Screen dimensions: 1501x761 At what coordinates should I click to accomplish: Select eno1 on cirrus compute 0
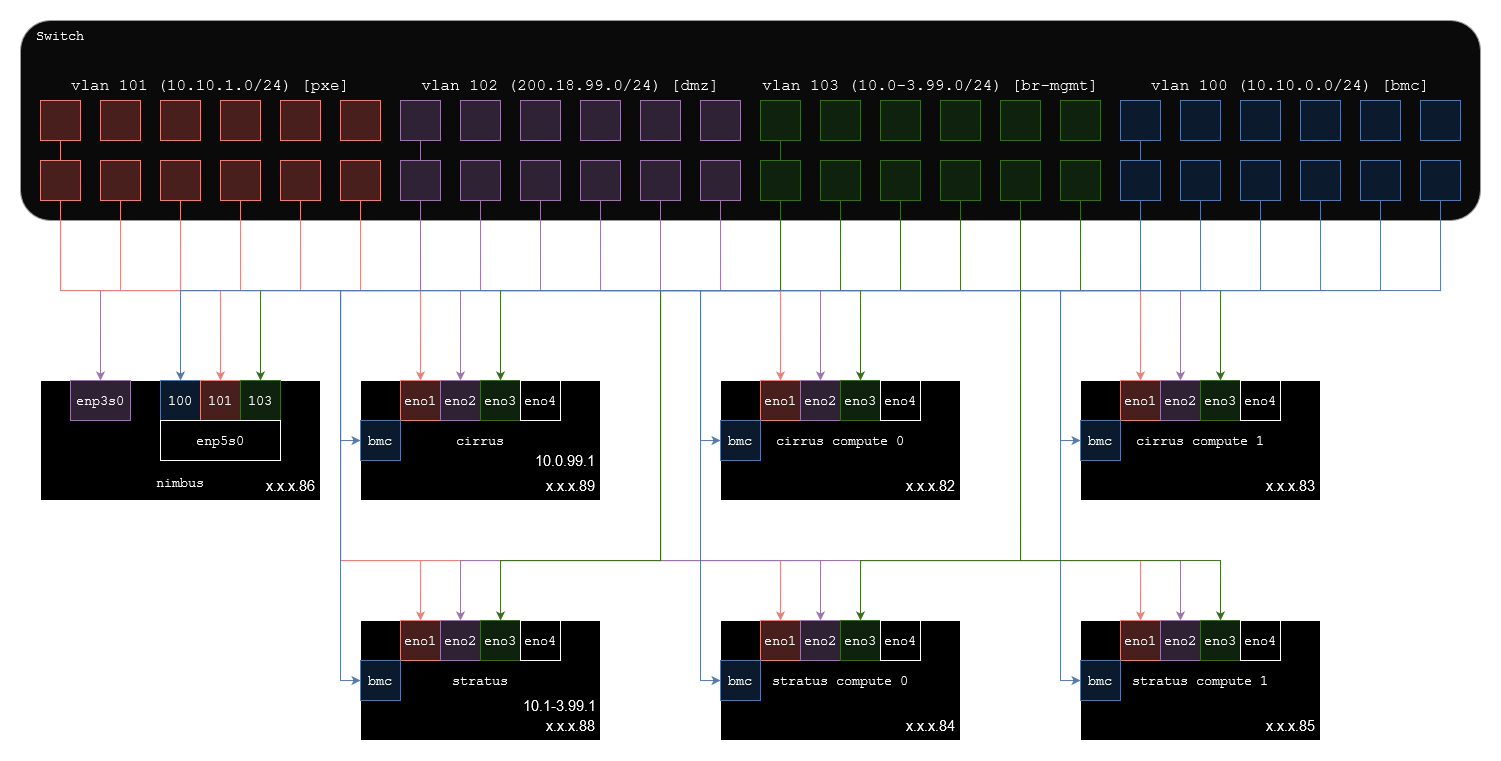click(780, 400)
